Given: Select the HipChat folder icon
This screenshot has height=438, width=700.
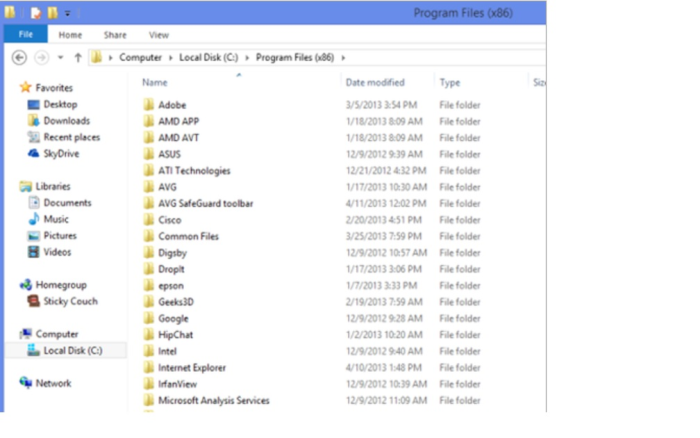Looking at the screenshot, I should (149, 335).
